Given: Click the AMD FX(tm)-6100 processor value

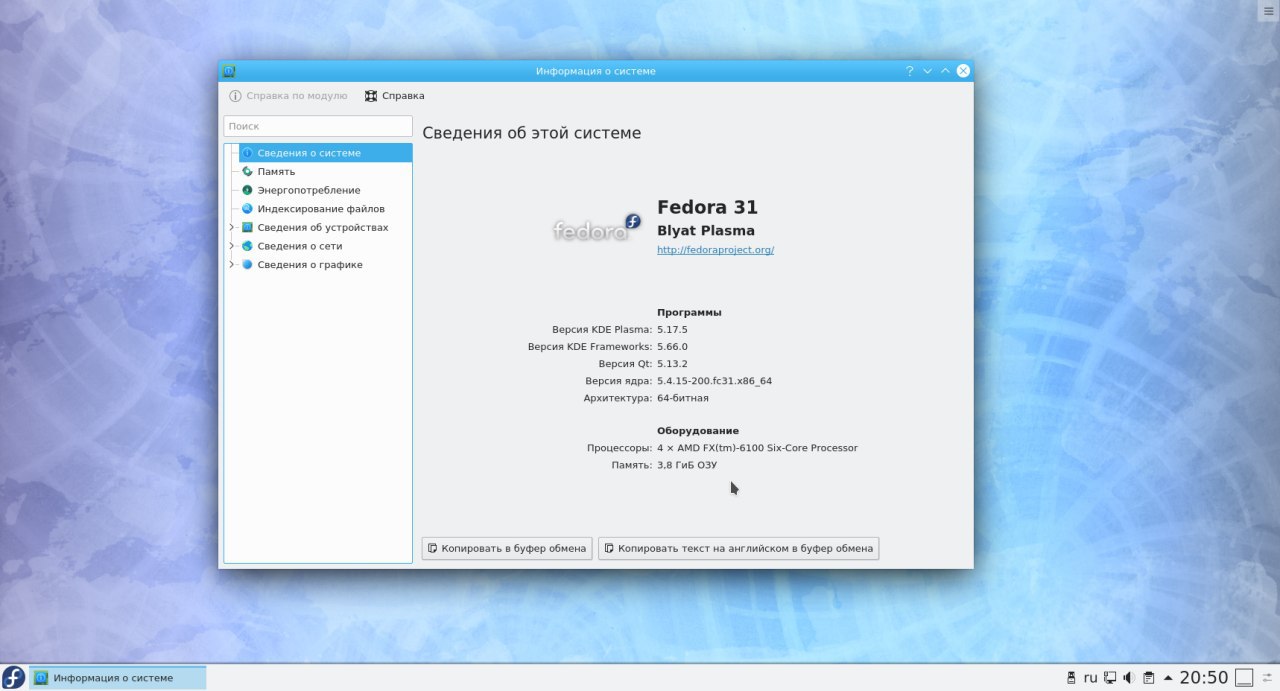Looking at the screenshot, I should 757,448.
